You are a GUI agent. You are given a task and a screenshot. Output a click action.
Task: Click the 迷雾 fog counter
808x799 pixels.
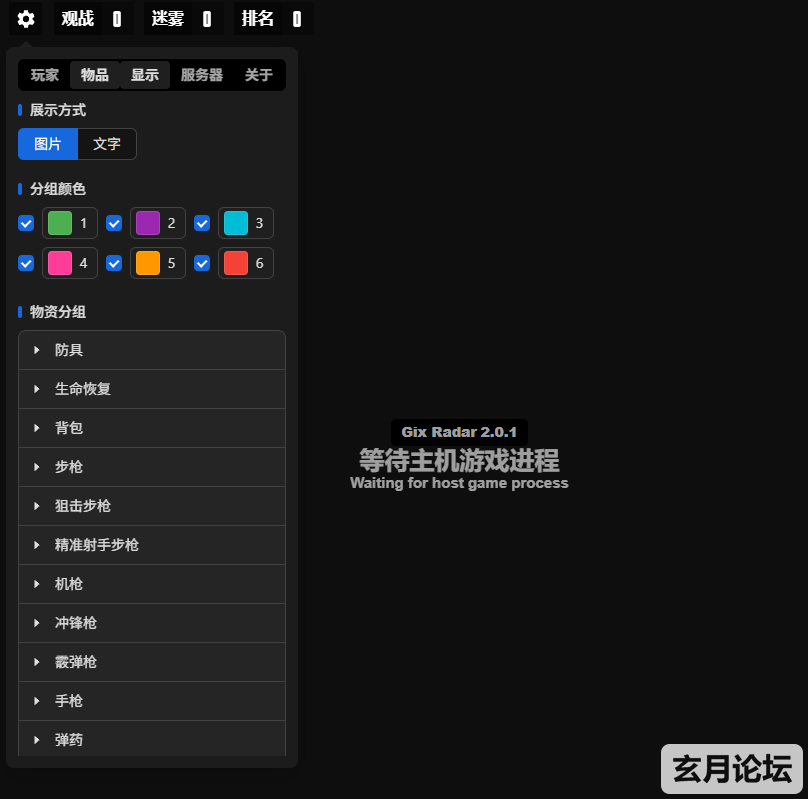click(x=183, y=19)
